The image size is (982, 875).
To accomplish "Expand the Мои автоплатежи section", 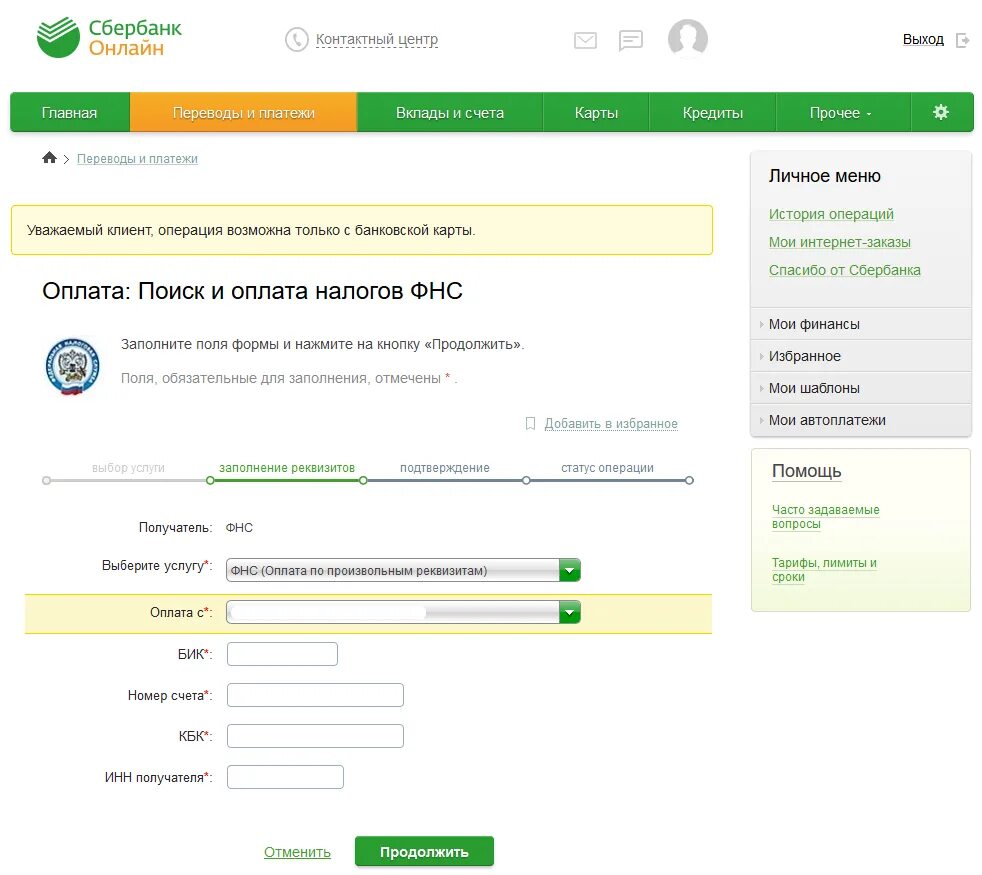I will click(861, 420).
